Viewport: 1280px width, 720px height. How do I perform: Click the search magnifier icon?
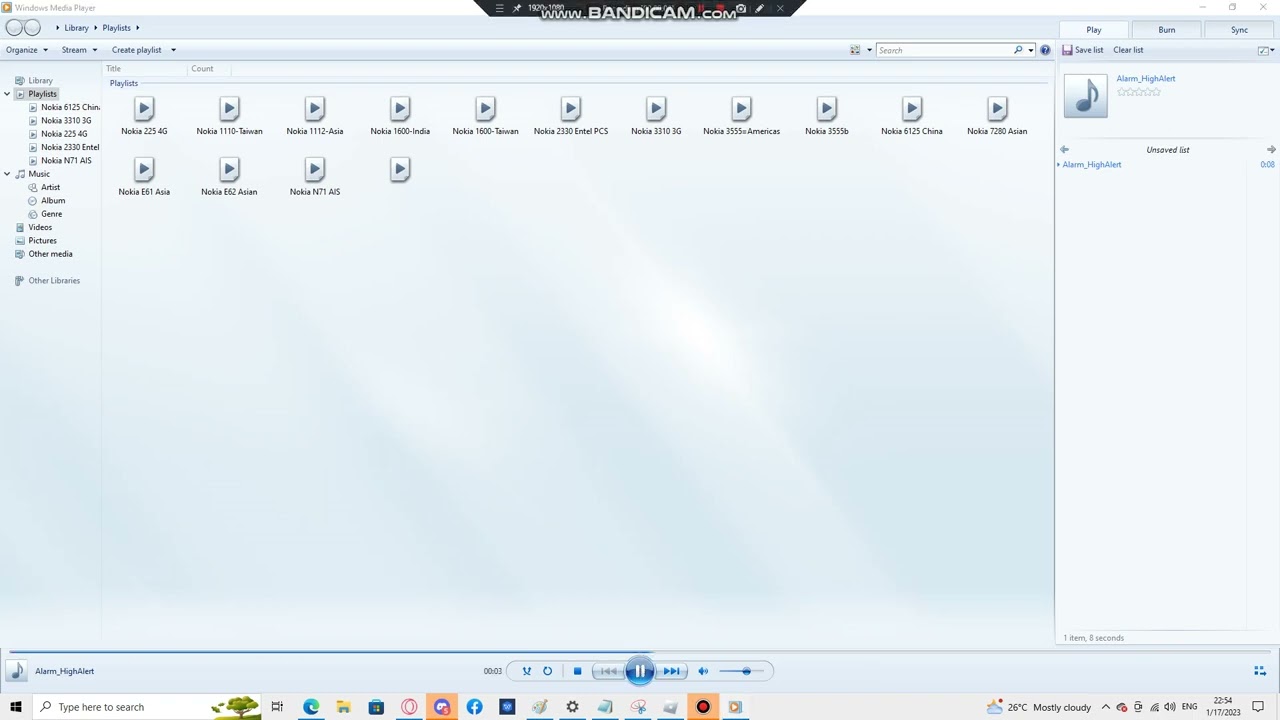click(1018, 50)
